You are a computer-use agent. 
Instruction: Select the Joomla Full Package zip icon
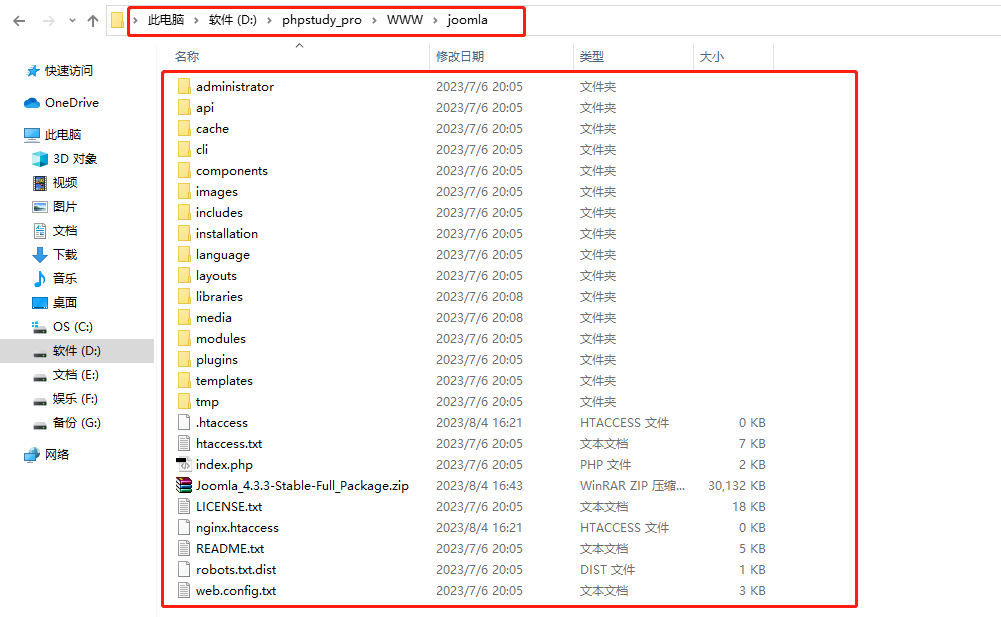tap(183, 486)
